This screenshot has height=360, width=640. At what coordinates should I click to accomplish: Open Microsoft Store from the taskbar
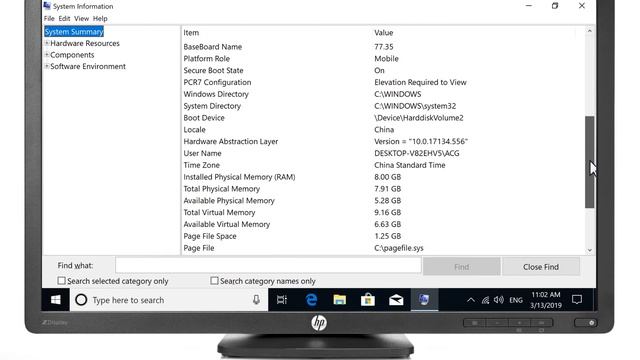[368, 300]
